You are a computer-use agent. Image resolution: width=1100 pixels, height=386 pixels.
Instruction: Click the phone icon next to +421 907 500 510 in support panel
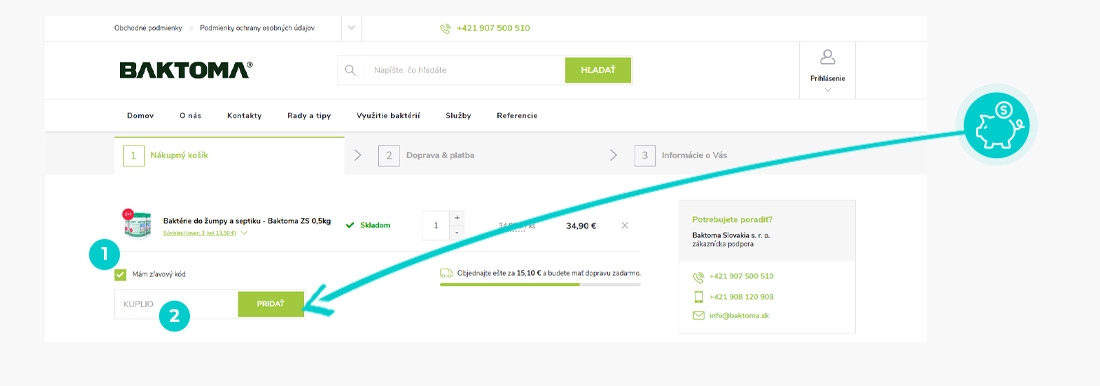[698, 277]
